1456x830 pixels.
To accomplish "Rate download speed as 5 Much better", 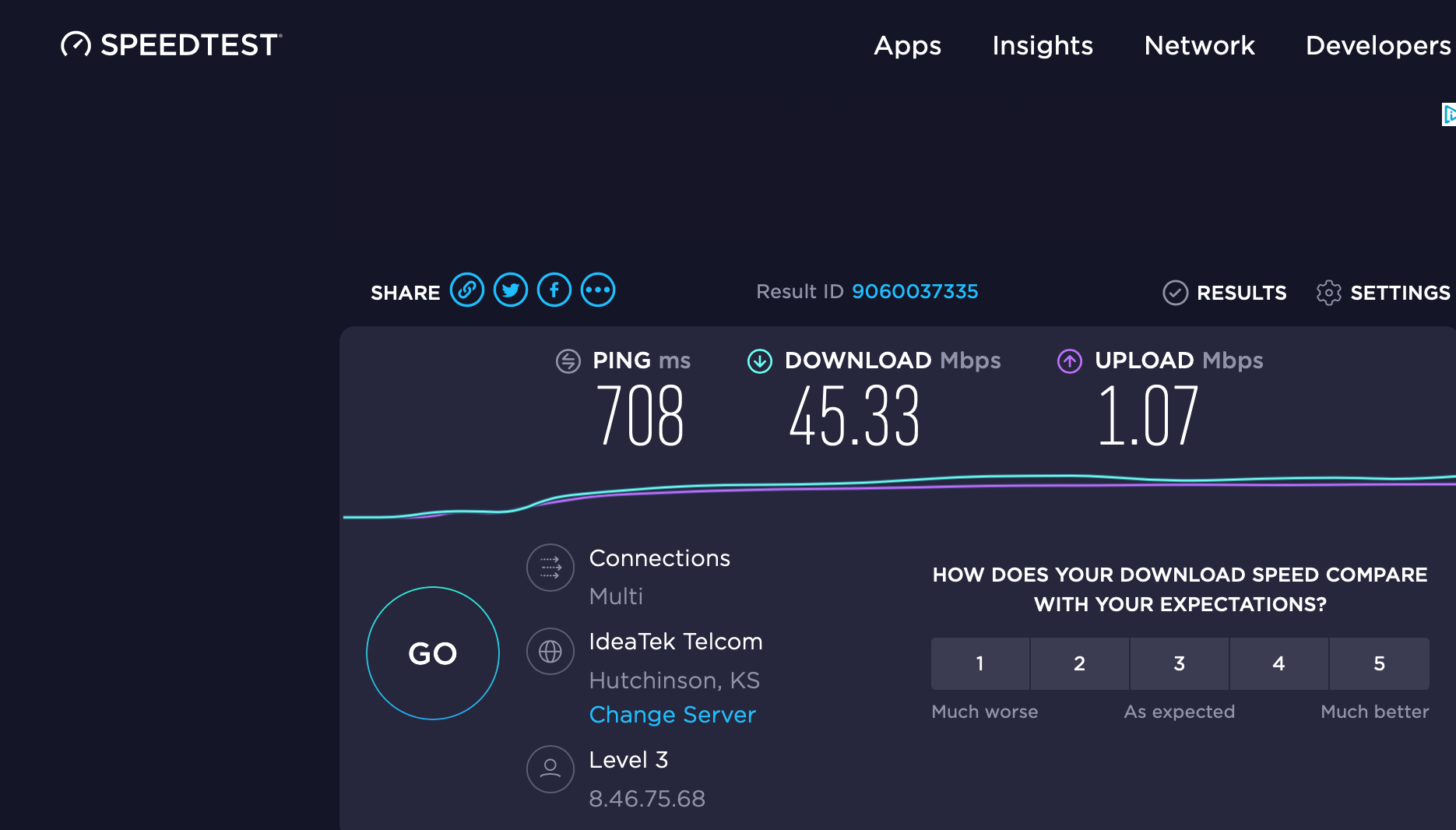I will 1379,663.
